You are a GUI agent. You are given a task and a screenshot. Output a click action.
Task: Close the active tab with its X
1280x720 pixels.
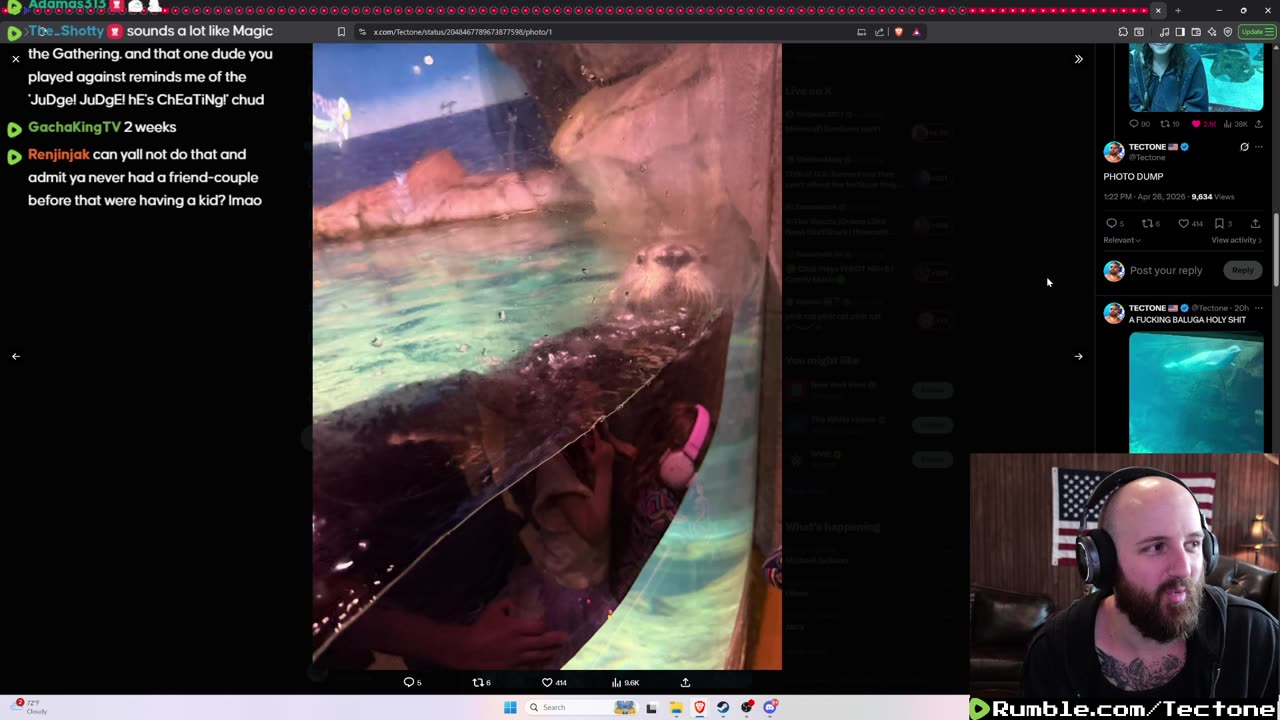point(1158,10)
